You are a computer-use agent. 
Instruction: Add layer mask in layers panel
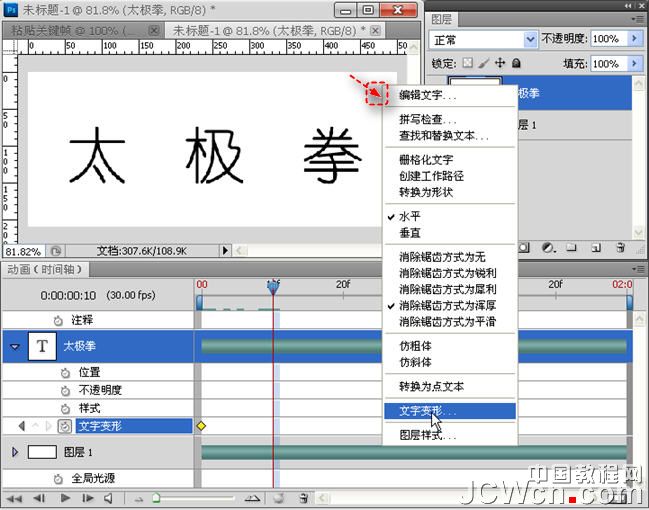pyautogui.click(x=524, y=248)
